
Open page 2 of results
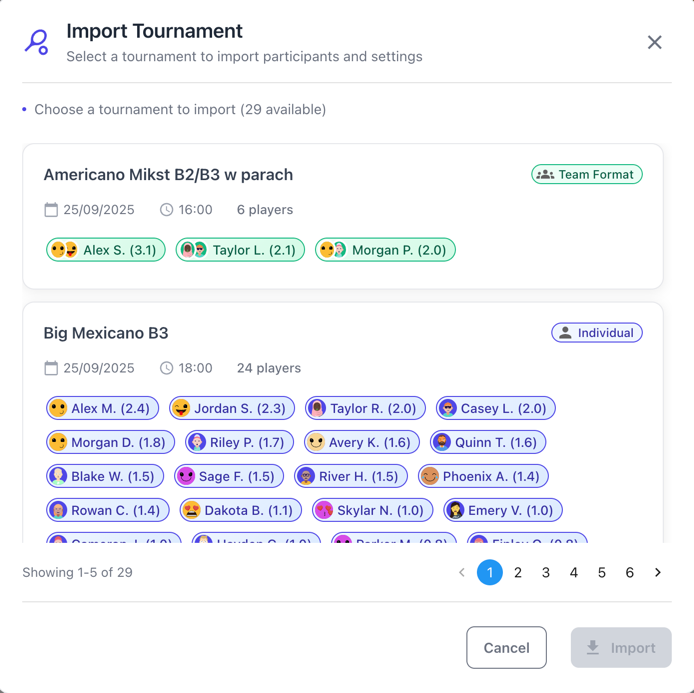click(x=518, y=573)
